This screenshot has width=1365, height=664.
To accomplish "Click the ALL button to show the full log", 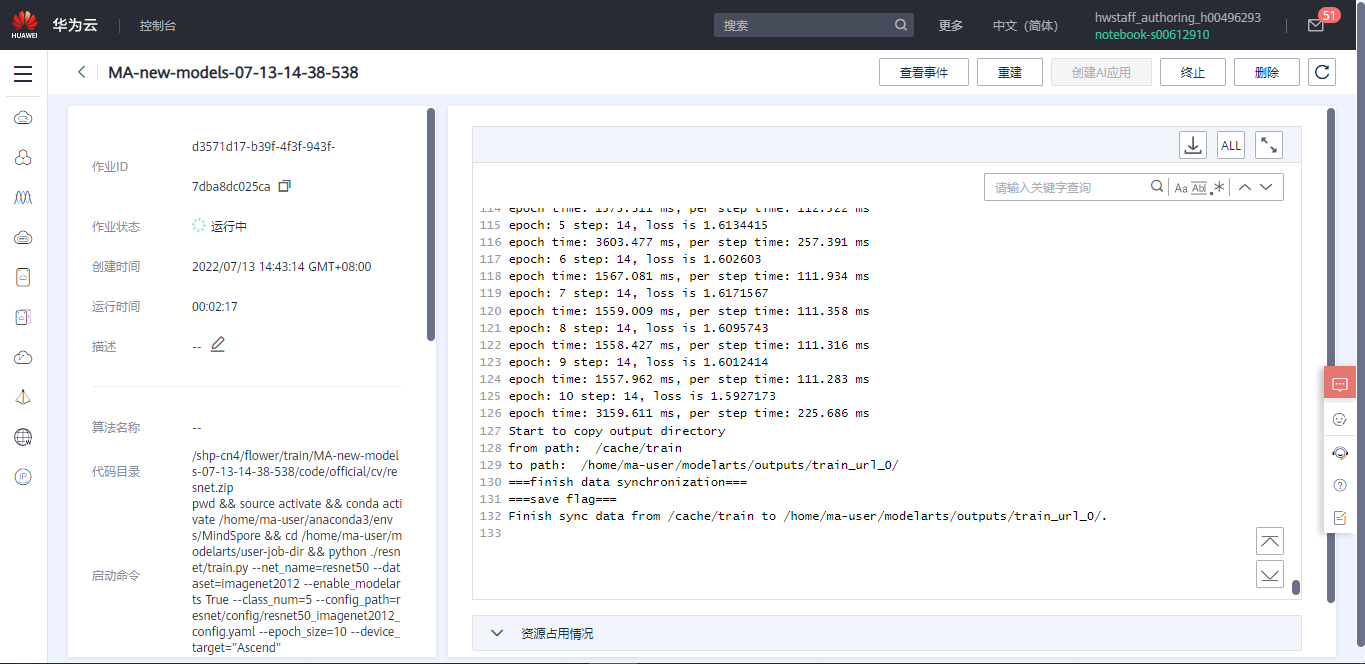I will pos(1231,145).
